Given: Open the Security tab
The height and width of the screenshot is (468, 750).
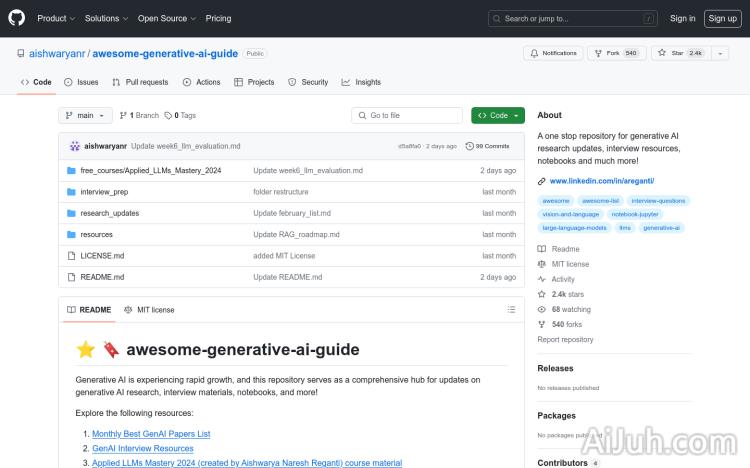Looking at the screenshot, I should pos(308,82).
